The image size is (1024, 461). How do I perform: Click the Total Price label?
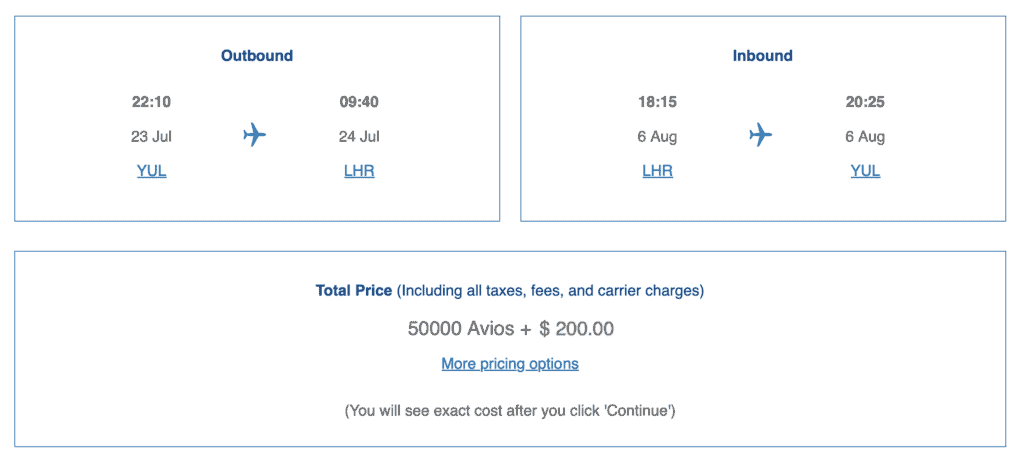tap(354, 291)
